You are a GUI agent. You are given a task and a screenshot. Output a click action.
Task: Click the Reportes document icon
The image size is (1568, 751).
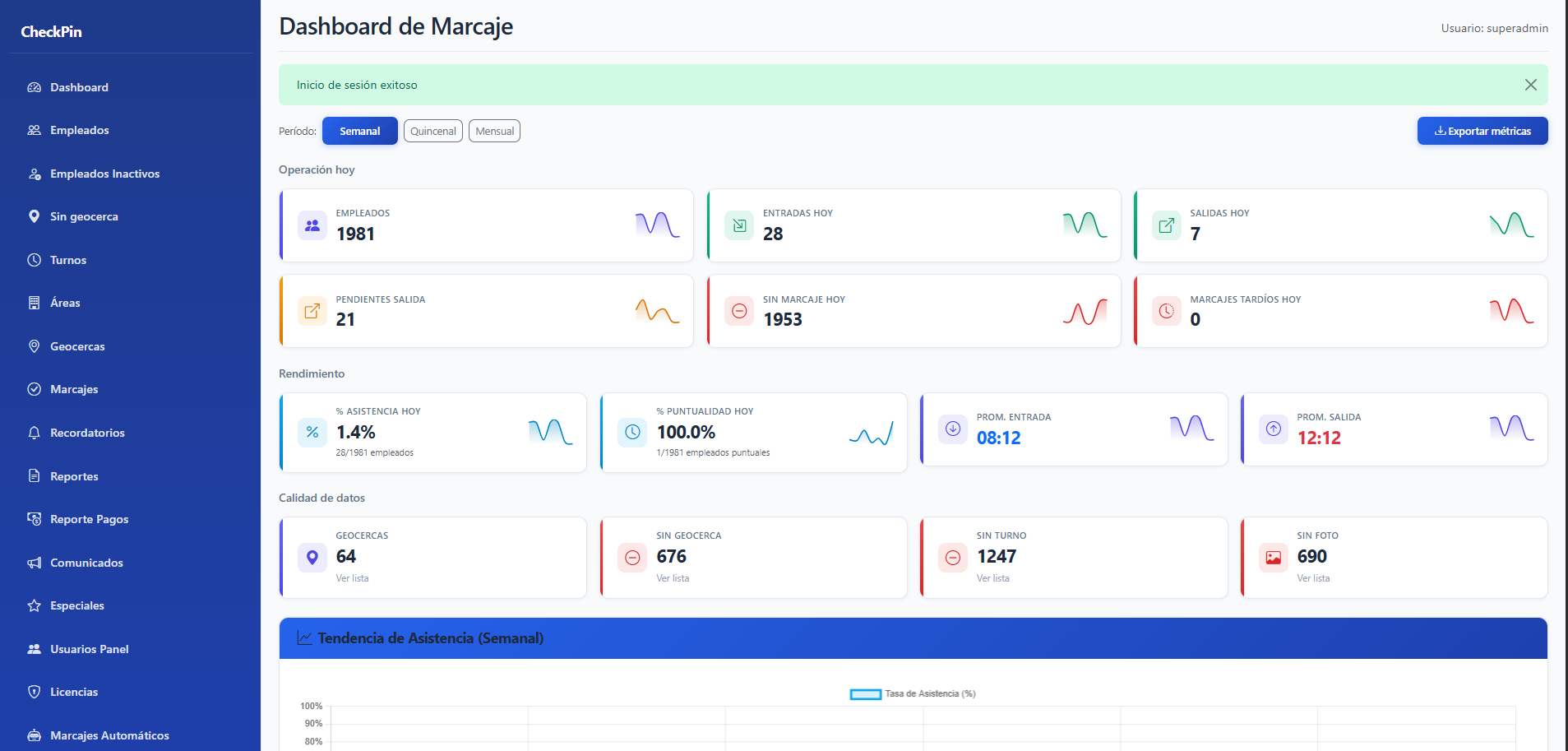coord(34,476)
